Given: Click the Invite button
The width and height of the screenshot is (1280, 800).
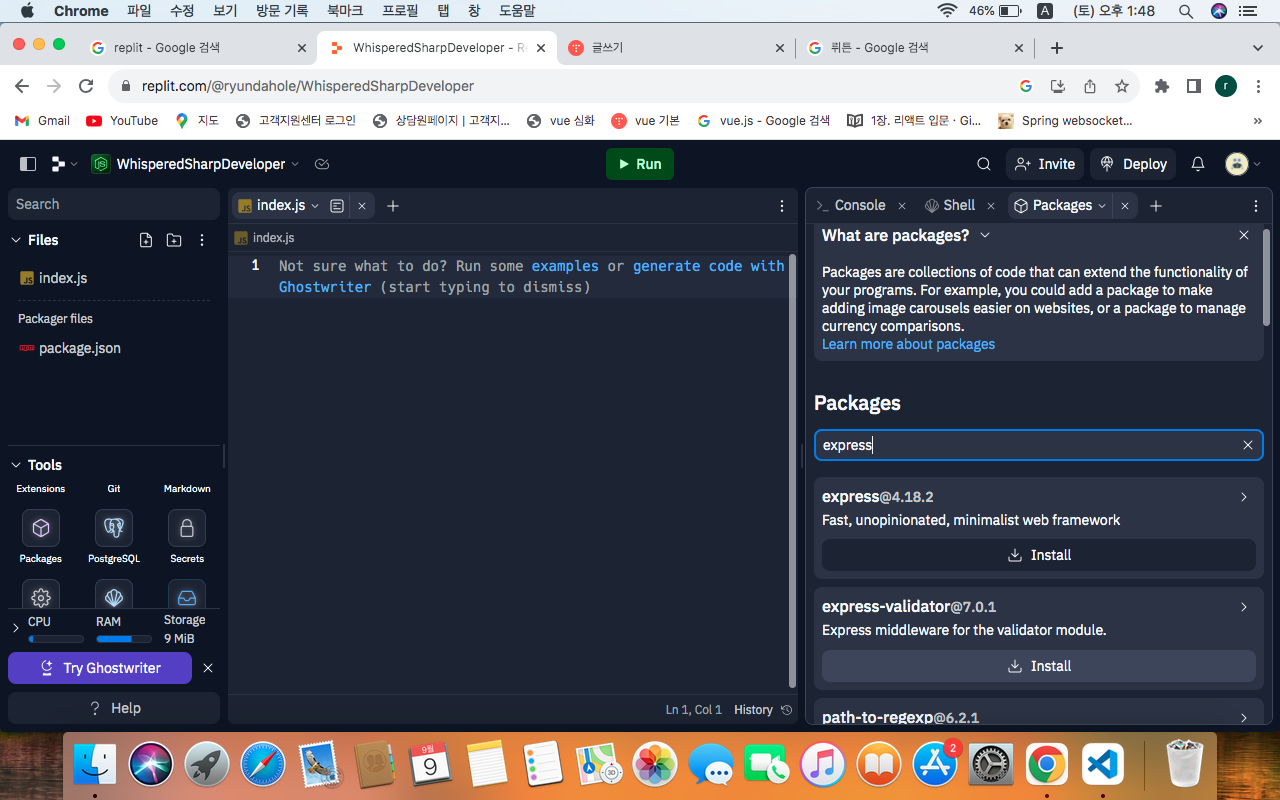Looking at the screenshot, I should tap(1045, 164).
